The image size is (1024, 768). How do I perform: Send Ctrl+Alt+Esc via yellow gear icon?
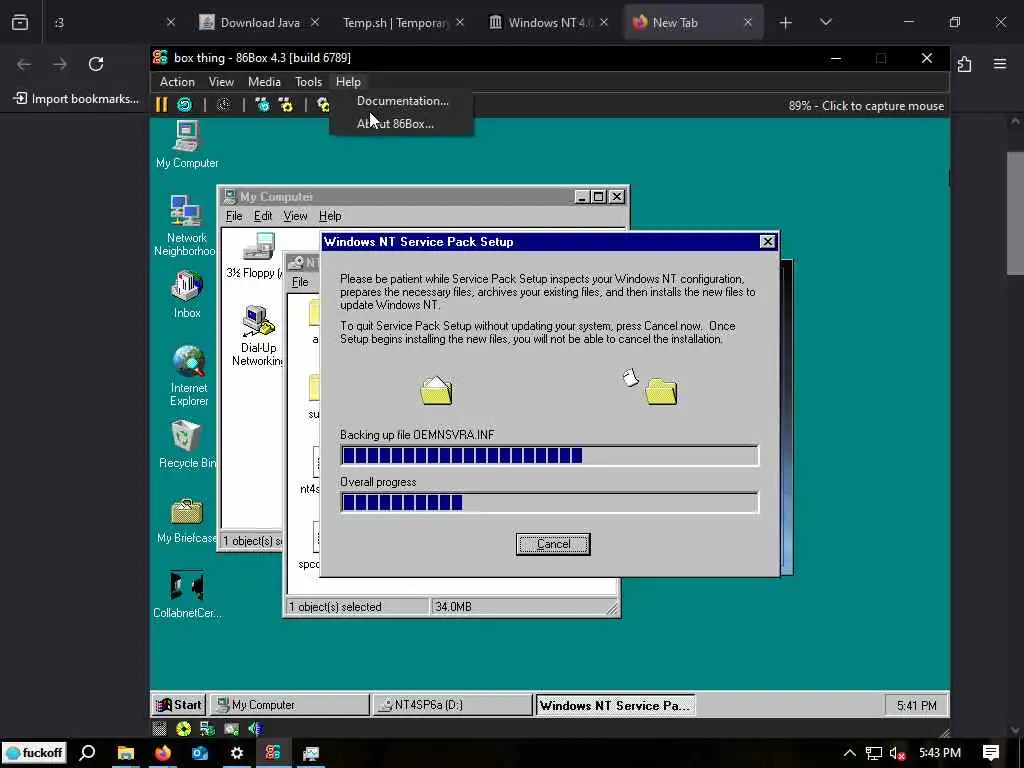[x=286, y=104]
